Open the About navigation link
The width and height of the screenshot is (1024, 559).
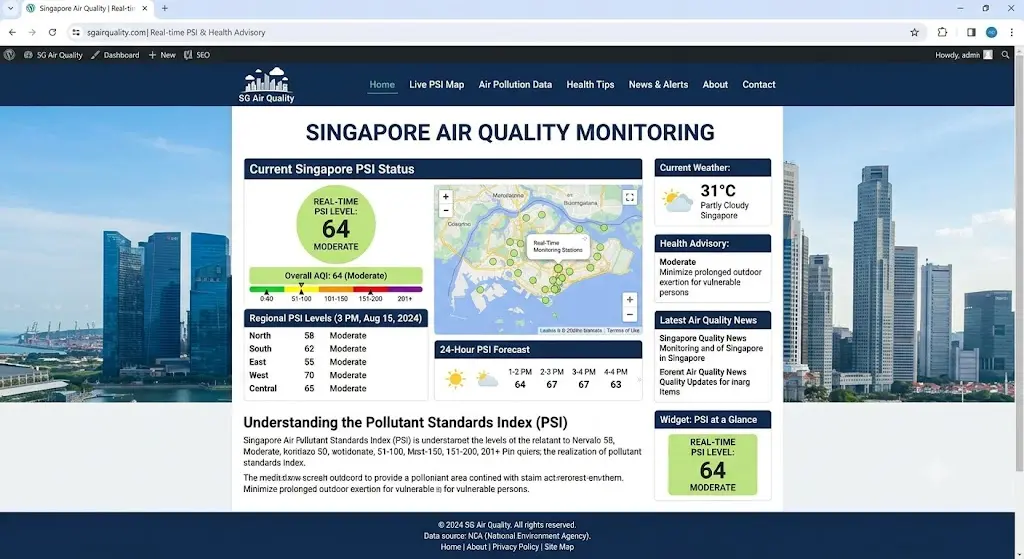tap(715, 84)
